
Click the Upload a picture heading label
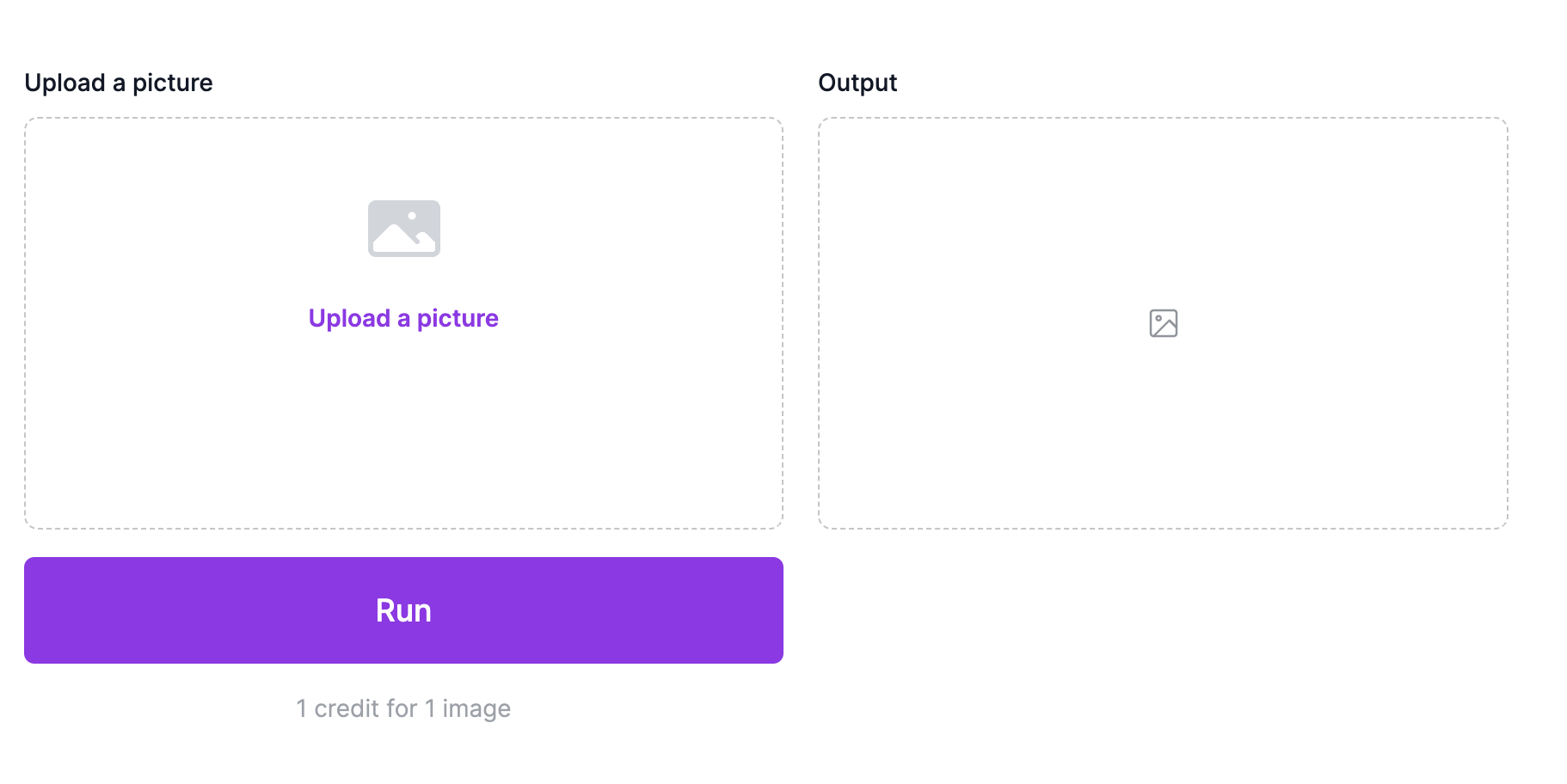[x=119, y=83]
